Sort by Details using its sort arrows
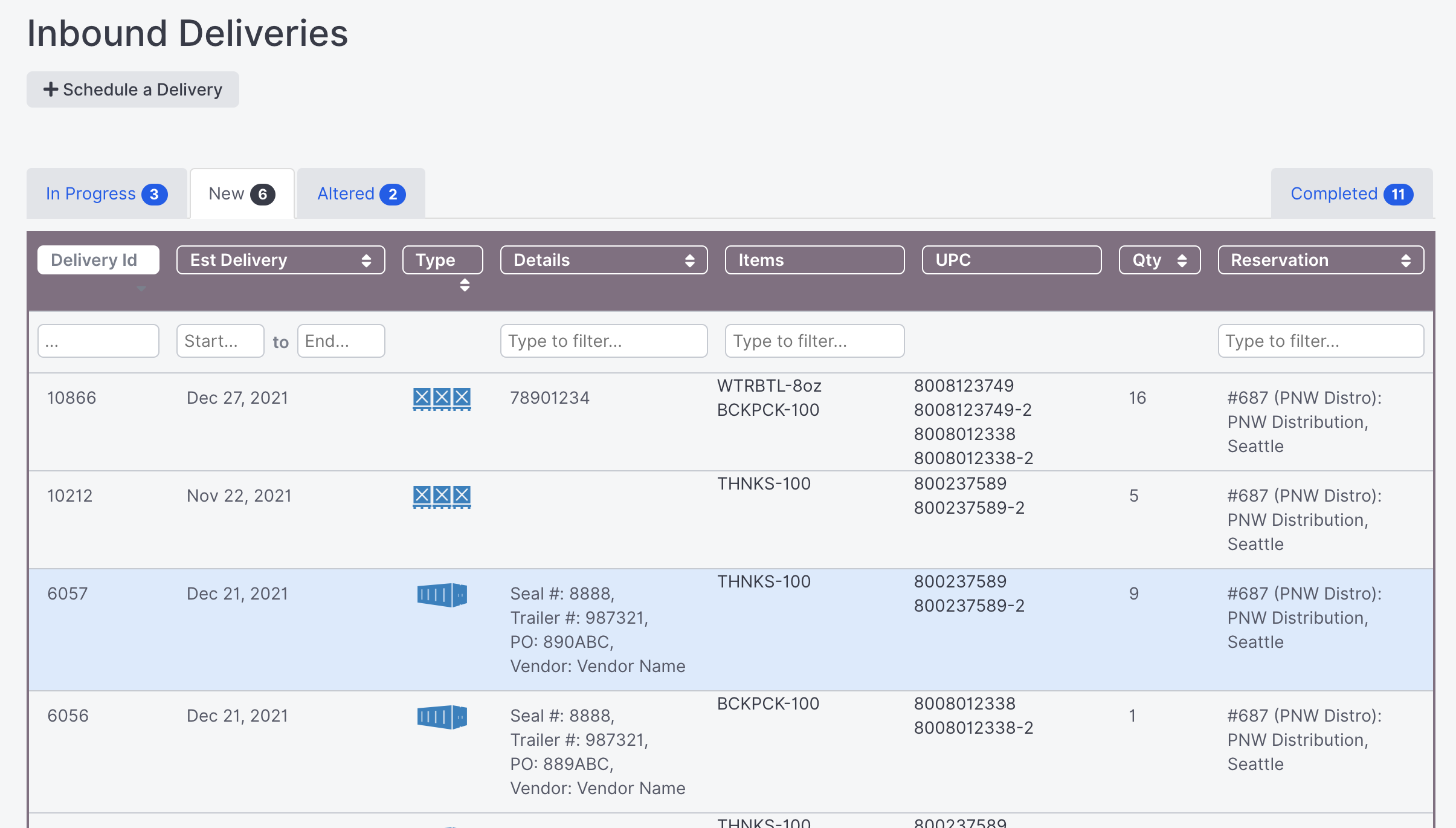This screenshot has width=1456, height=828. tap(689, 260)
